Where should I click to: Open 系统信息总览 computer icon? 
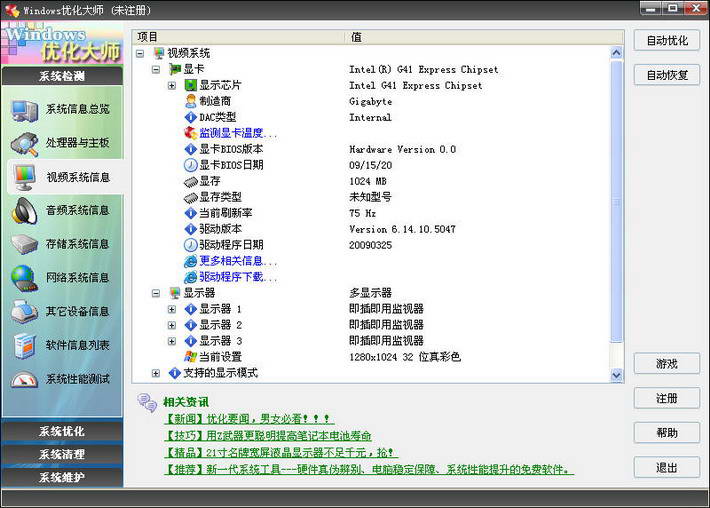tap(24, 110)
